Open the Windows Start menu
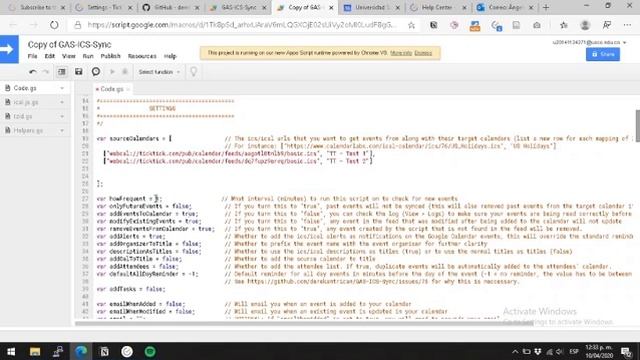This screenshot has height=360, width=640. click(x=11, y=351)
